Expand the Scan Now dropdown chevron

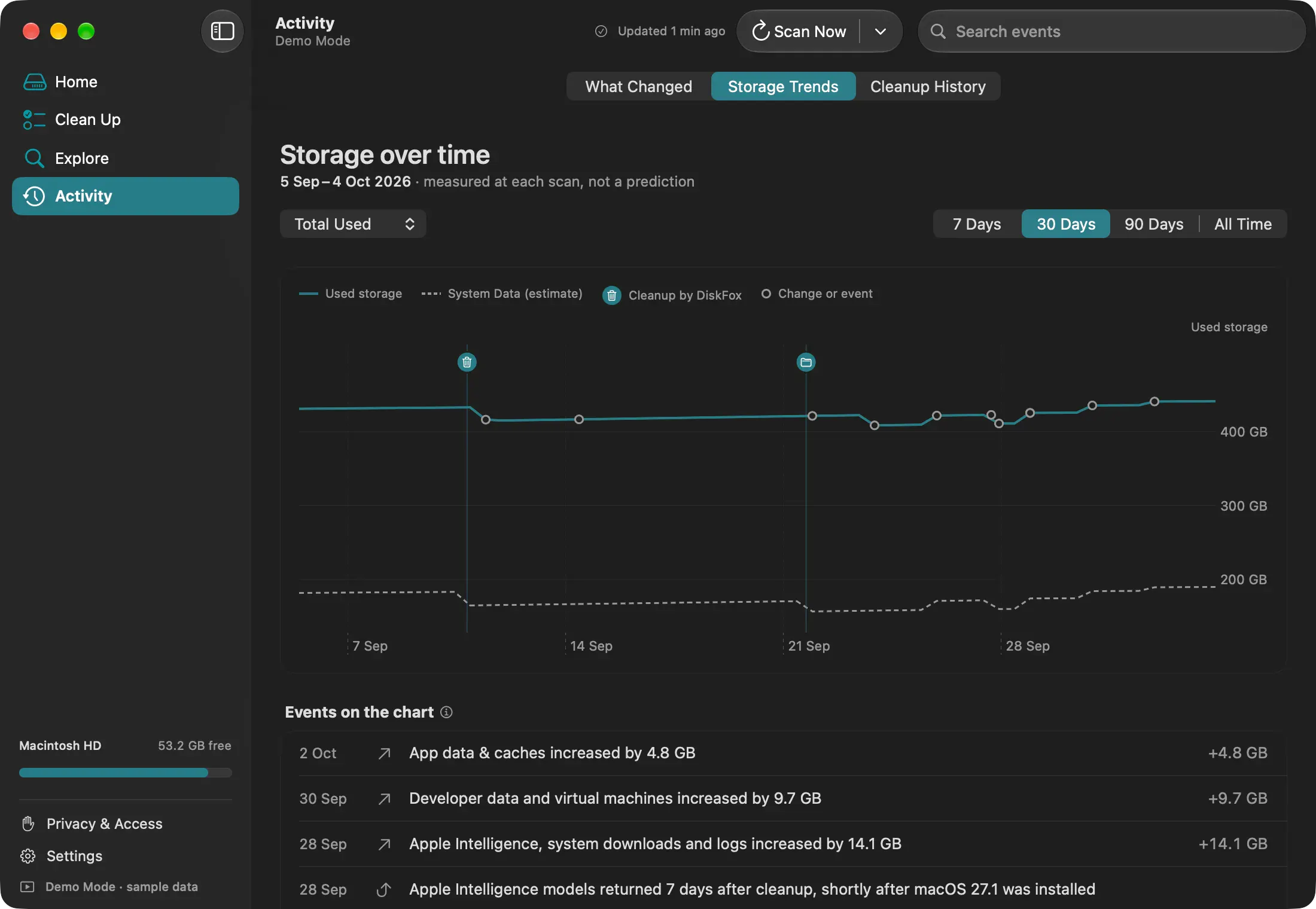(881, 31)
